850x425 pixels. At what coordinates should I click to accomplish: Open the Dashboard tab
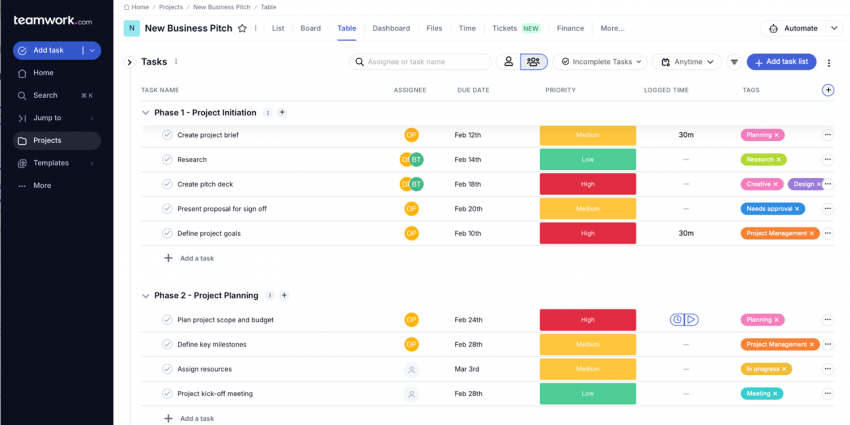(391, 28)
